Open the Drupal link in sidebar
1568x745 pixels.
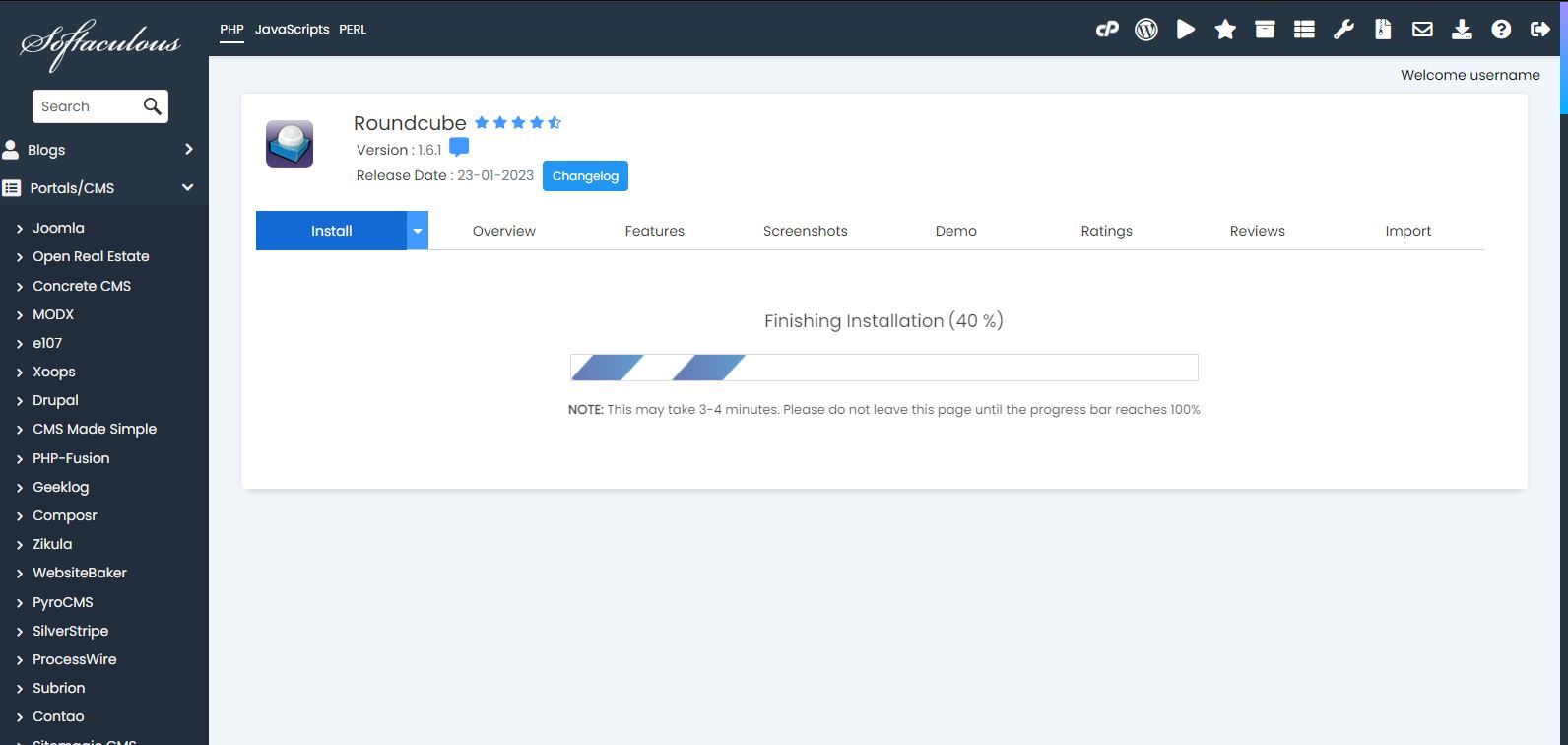55,400
